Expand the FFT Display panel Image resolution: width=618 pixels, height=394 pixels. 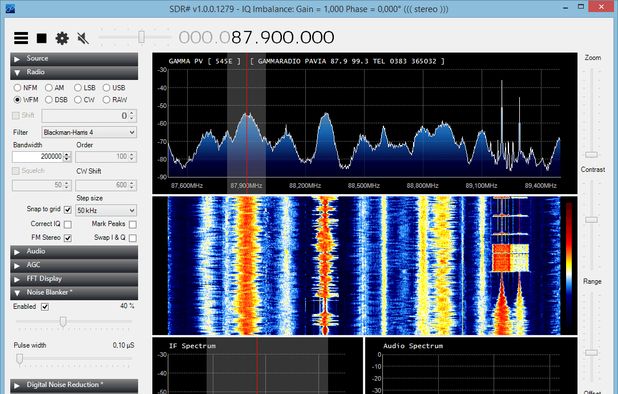coord(74,279)
